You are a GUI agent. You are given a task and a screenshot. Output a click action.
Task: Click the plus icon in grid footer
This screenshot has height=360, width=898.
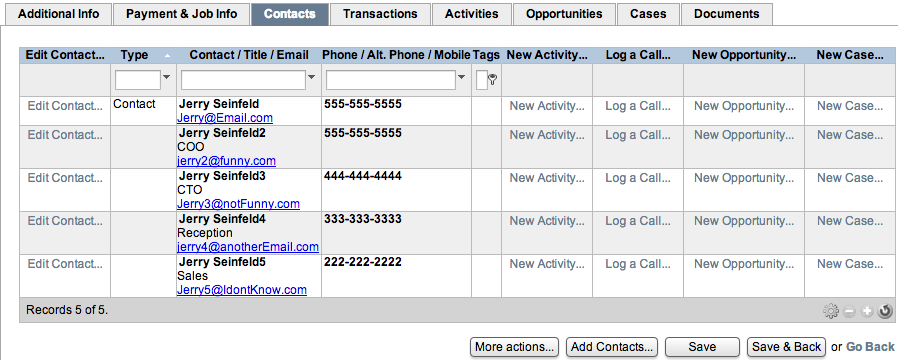click(x=867, y=311)
